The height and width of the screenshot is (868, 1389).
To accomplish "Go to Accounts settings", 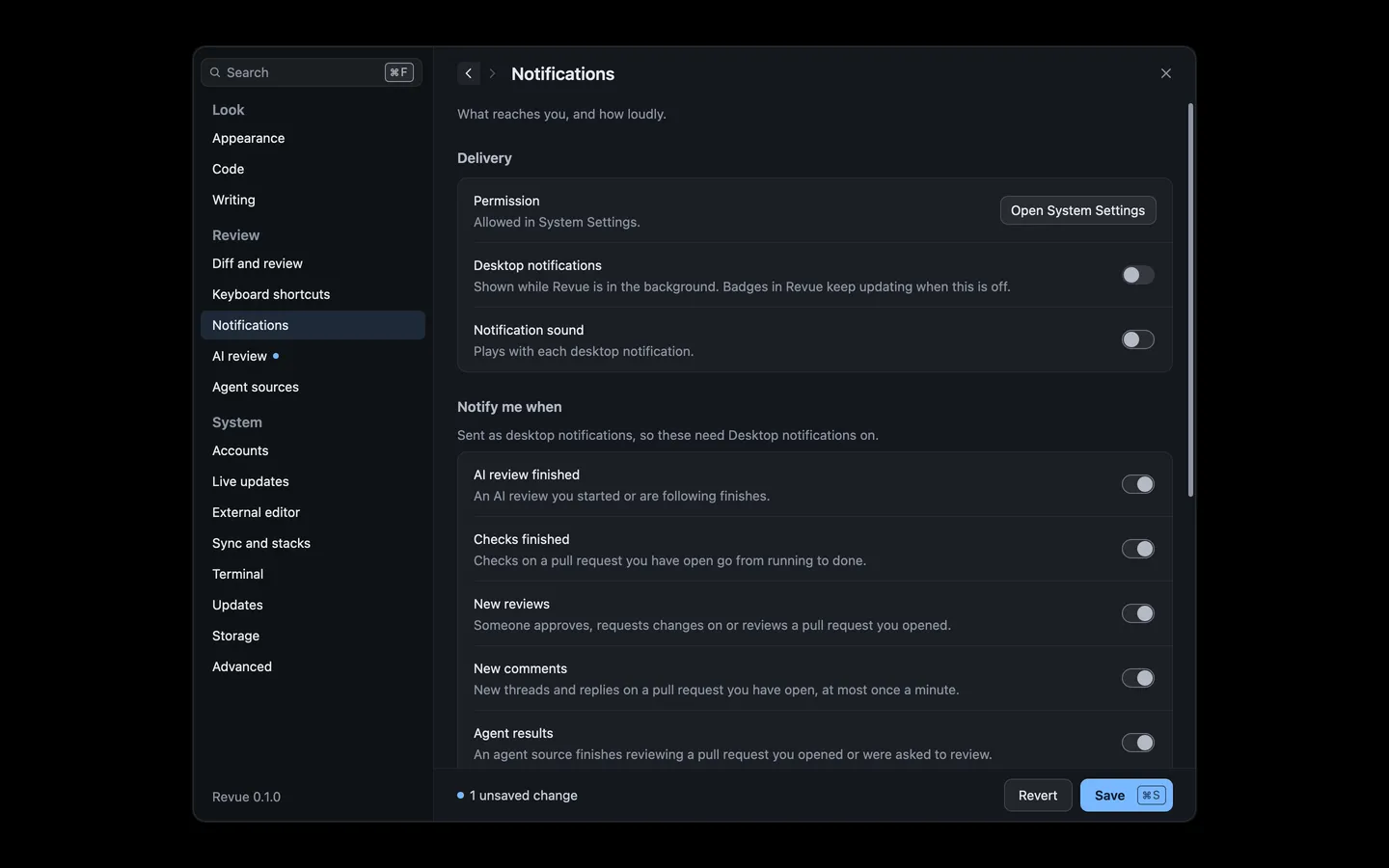I will pos(313,450).
